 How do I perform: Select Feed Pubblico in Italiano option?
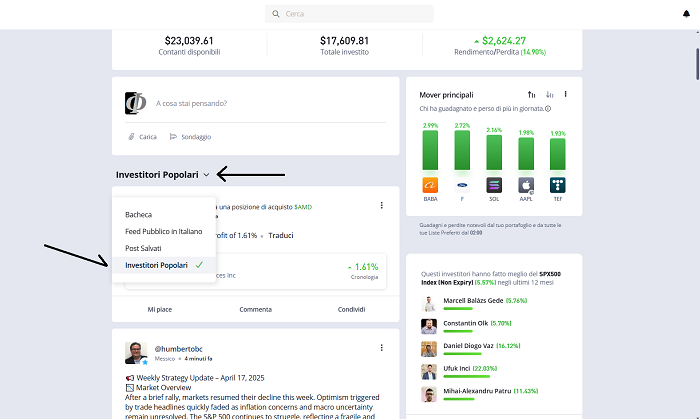coord(164,232)
